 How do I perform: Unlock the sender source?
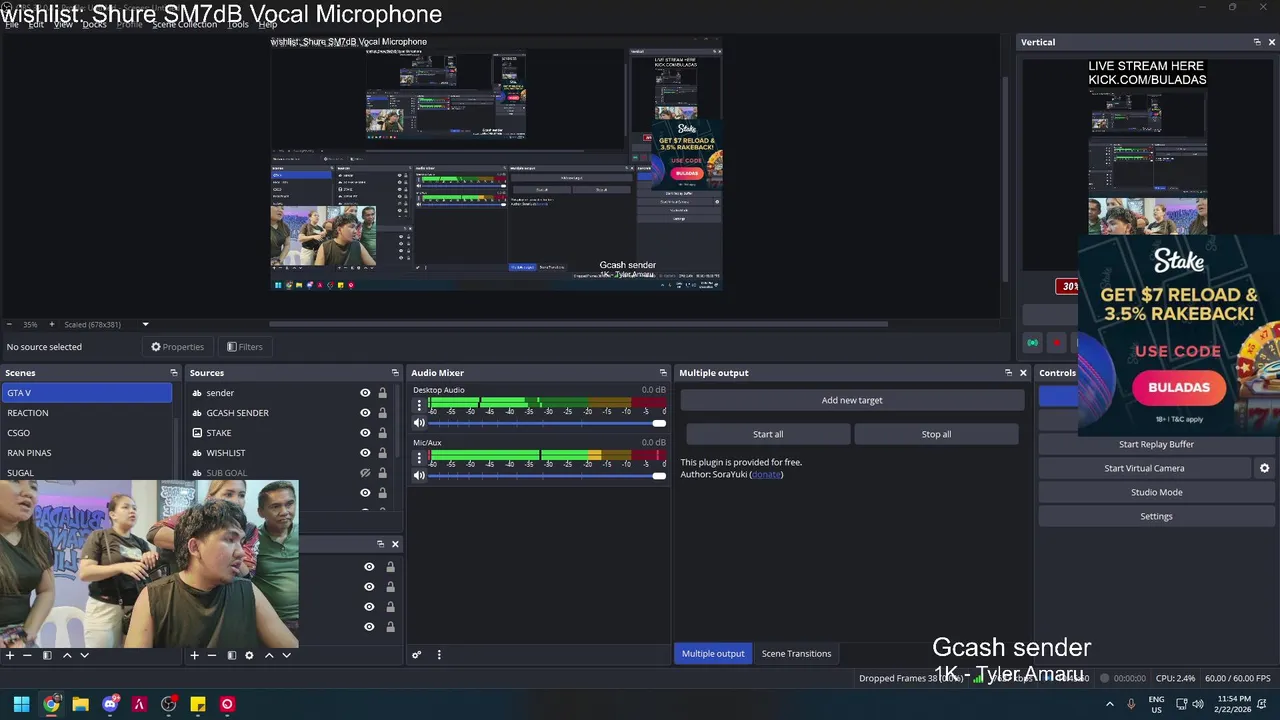click(382, 393)
